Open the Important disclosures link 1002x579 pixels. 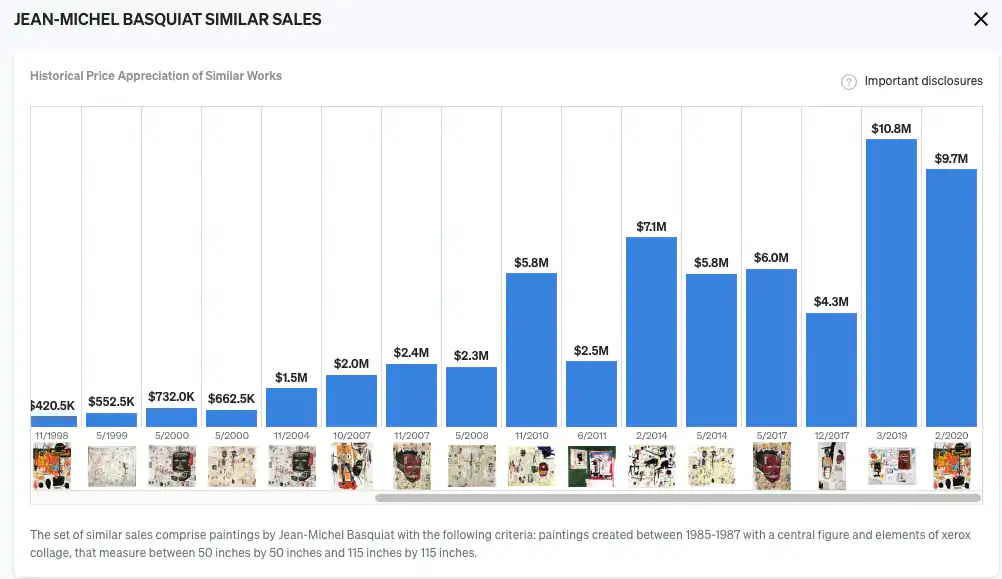pos(923,81)
